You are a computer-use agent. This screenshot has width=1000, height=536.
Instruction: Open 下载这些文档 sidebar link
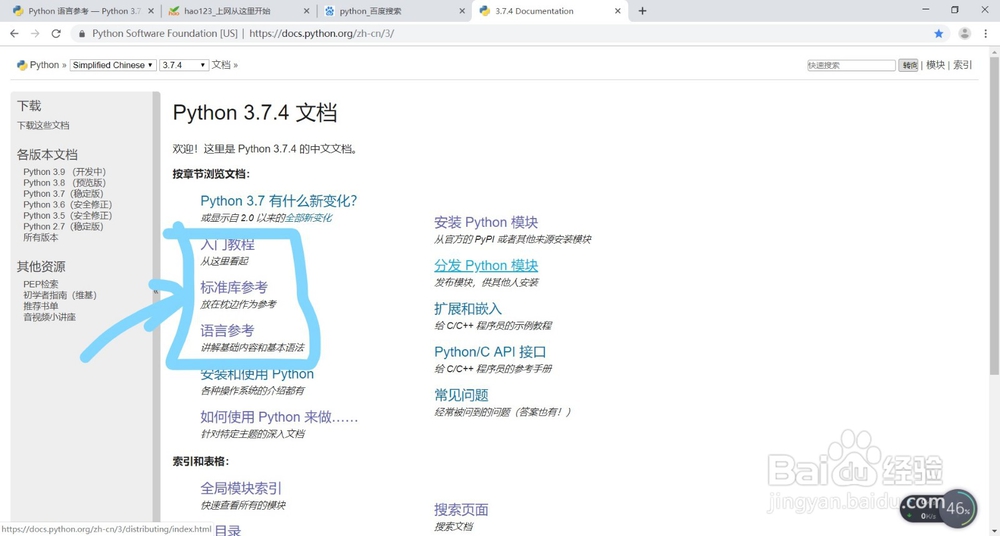tap(43, 126)
